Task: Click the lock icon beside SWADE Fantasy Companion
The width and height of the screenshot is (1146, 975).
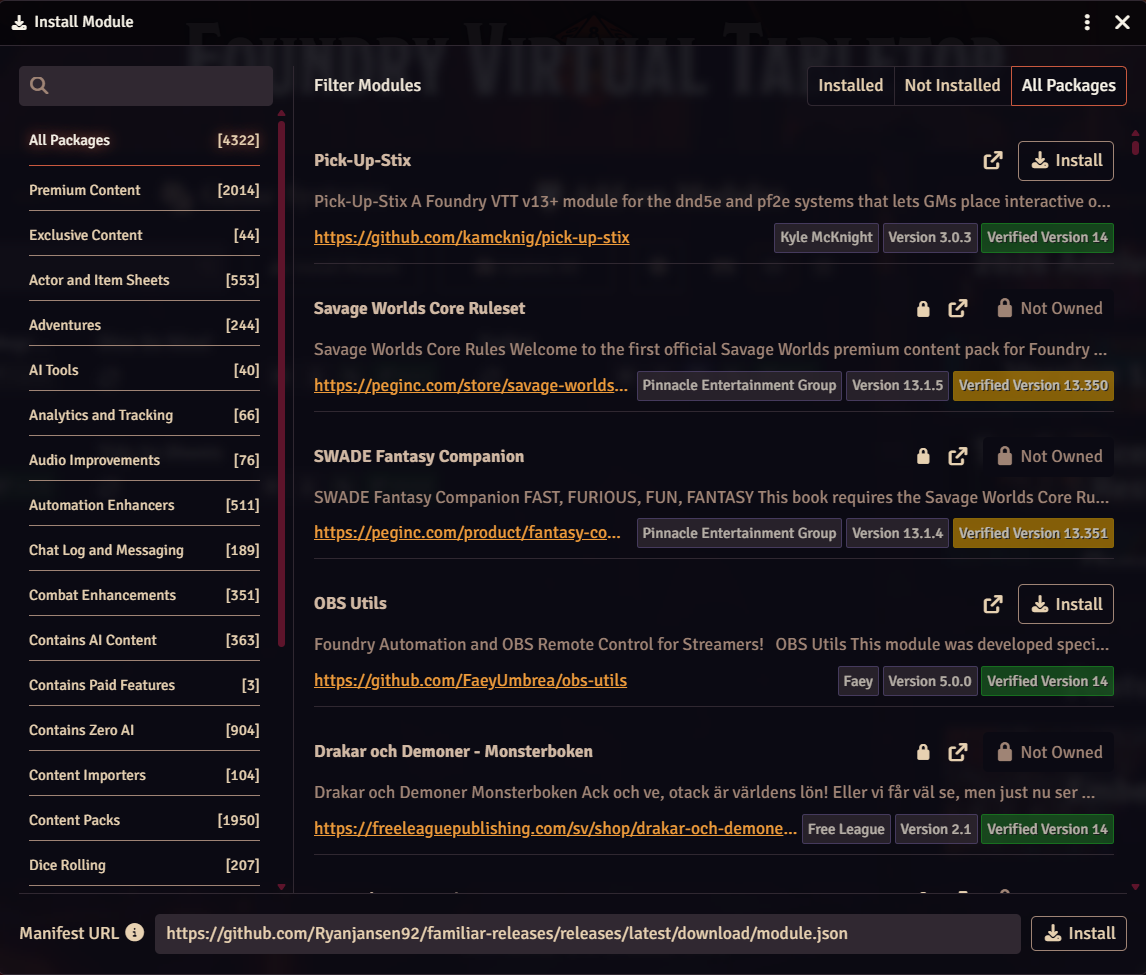Action: (x=923, y=457)
